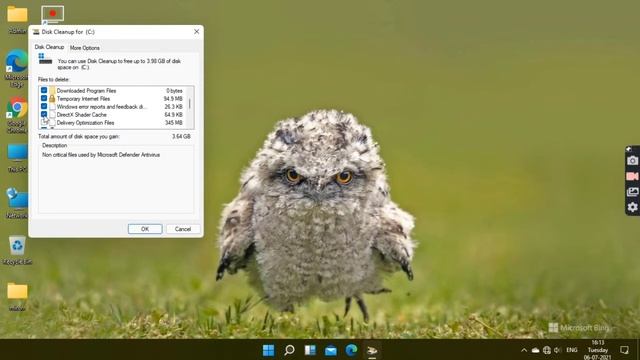
Task: Open the Recycle Bin
Action: point(17,250)
